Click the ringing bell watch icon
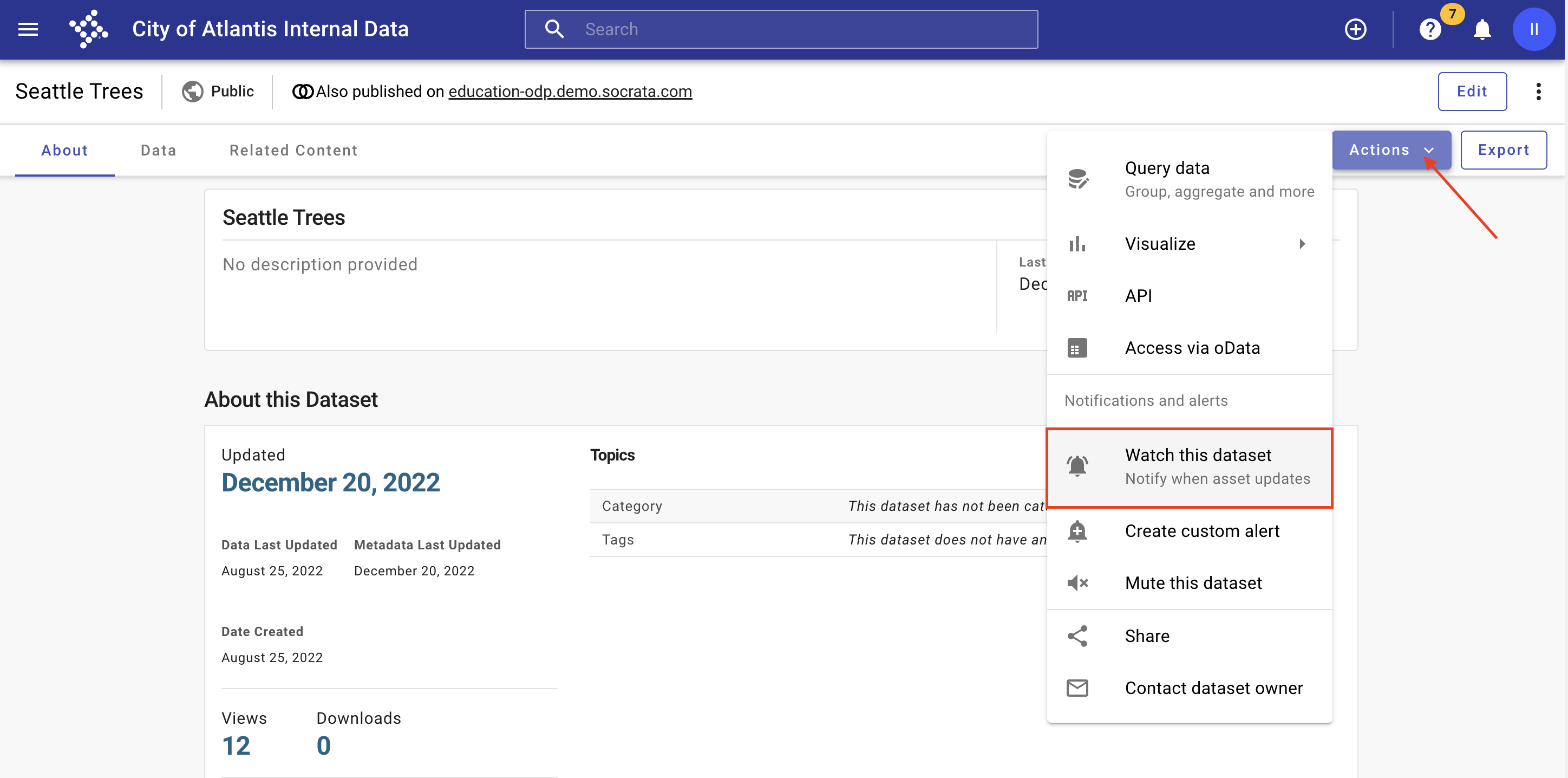 pos(1077,466)
